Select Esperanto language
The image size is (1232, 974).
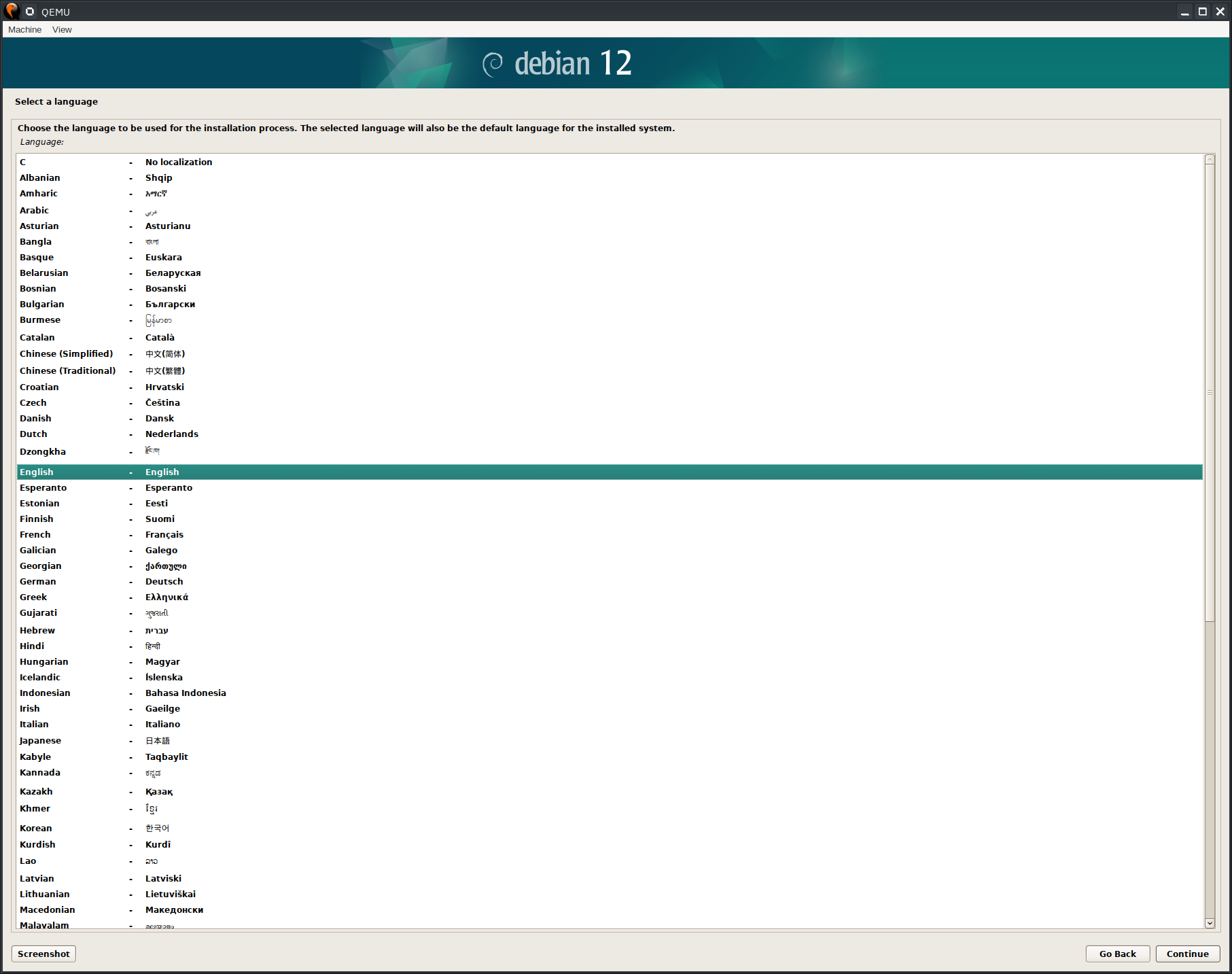coord(610,487)
